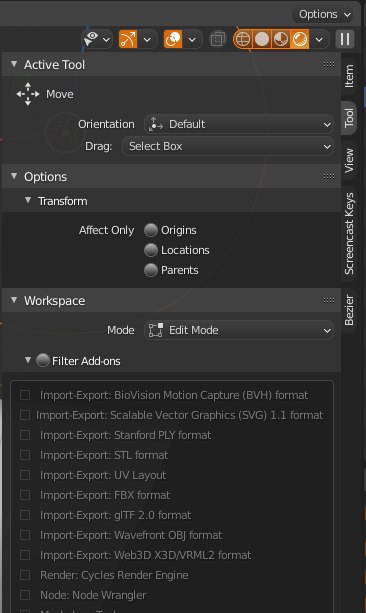This screenshot has width=366, height=613.
Task: Click the Workspace panel title
Action: [x=54, y=301]
